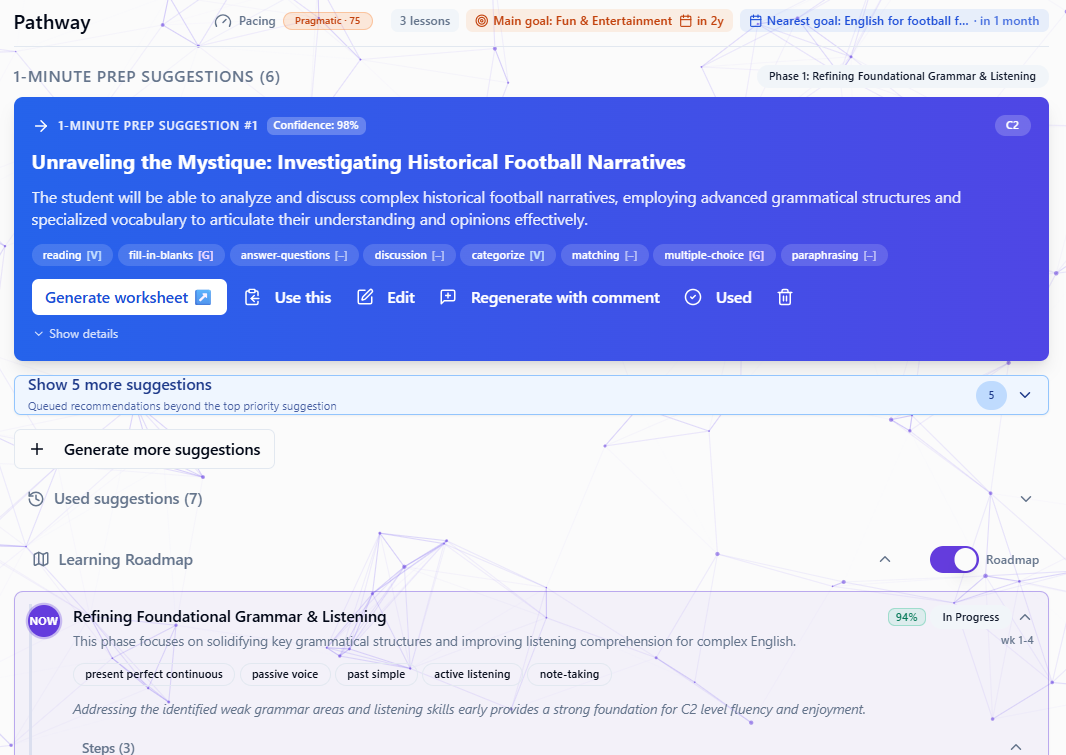Screen dimensions: 1066x755
Task: Expand Show 5 more suggestions chevron
Action: (x=1025, y=395)
